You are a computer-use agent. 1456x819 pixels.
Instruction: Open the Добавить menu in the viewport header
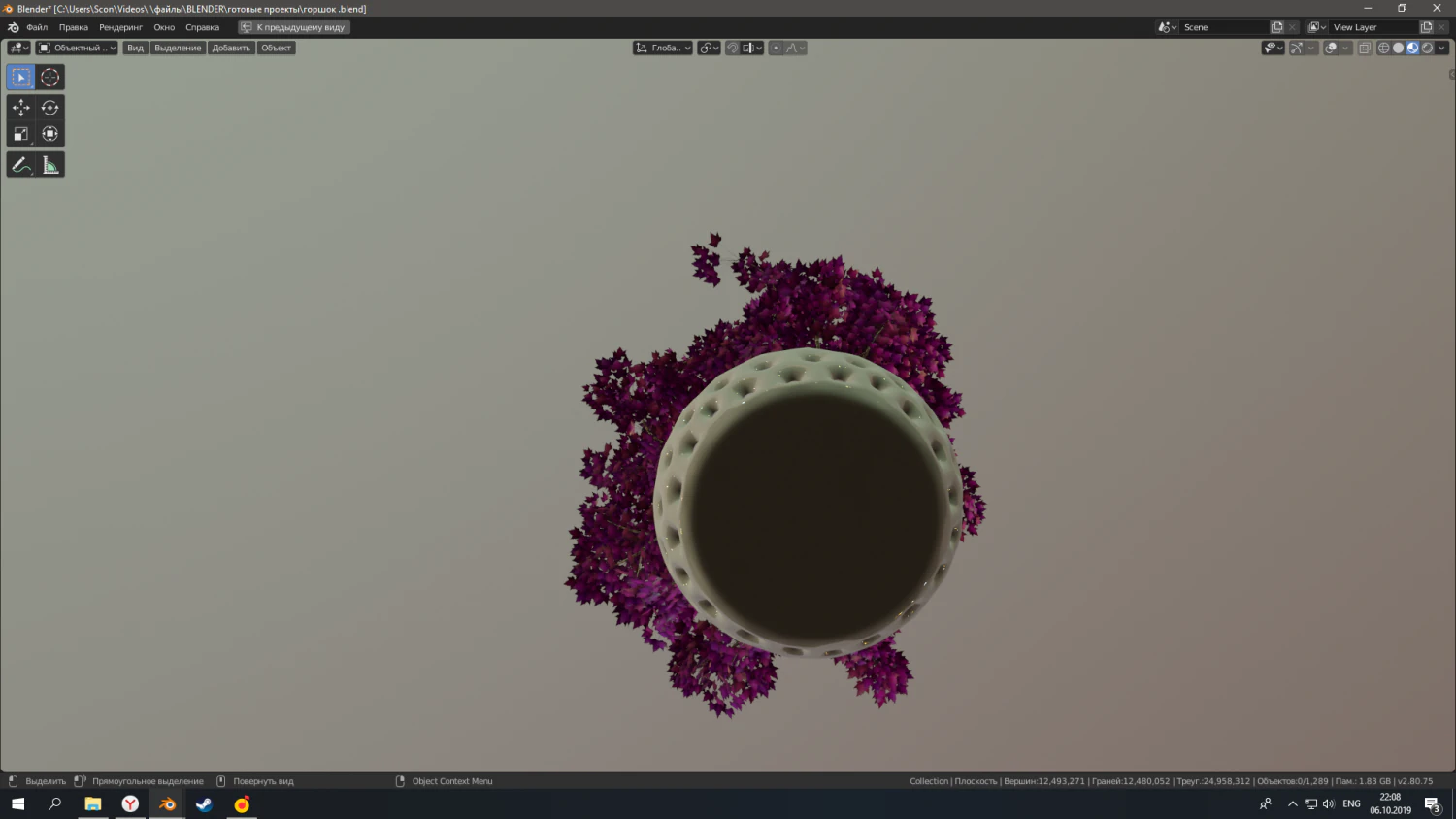(231, 48)
